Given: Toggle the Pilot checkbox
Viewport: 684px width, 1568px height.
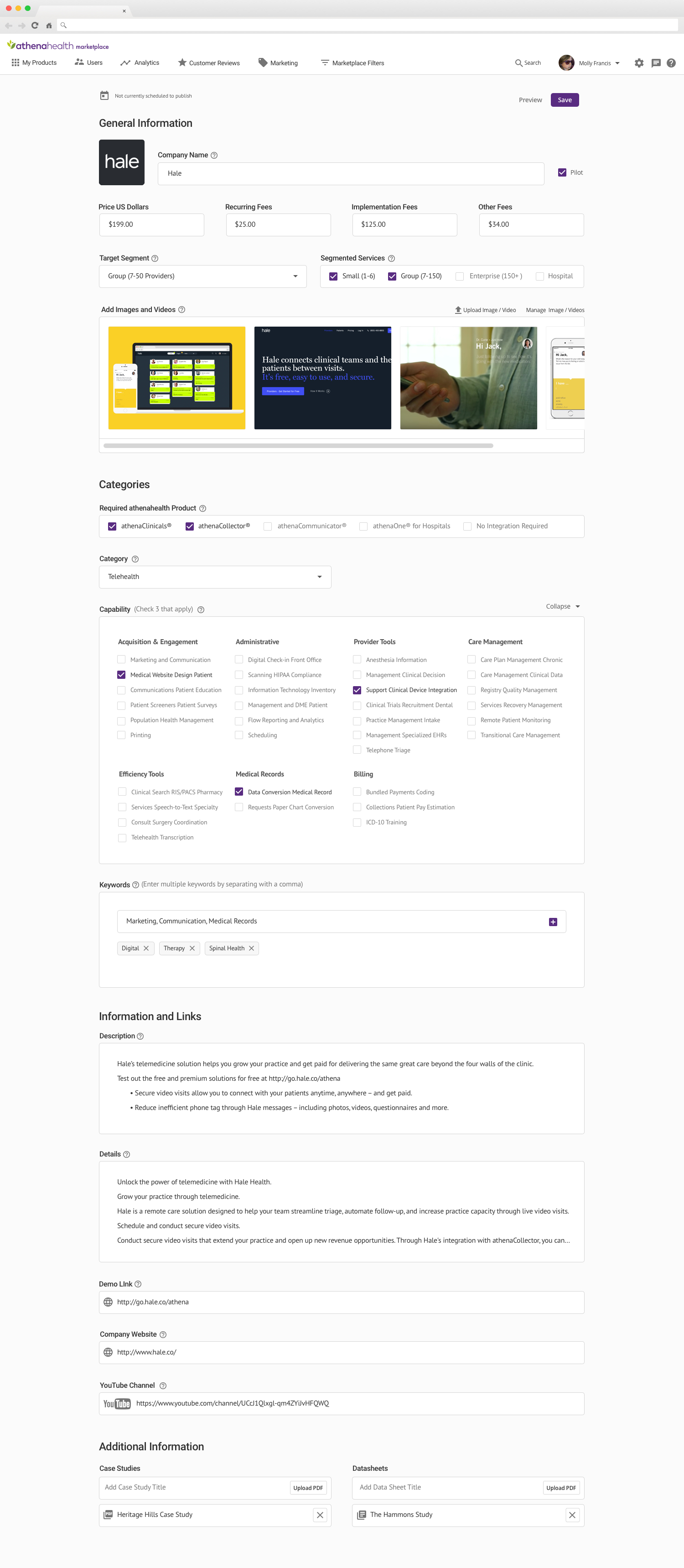Looking at the screenshot, I should 562,173.
